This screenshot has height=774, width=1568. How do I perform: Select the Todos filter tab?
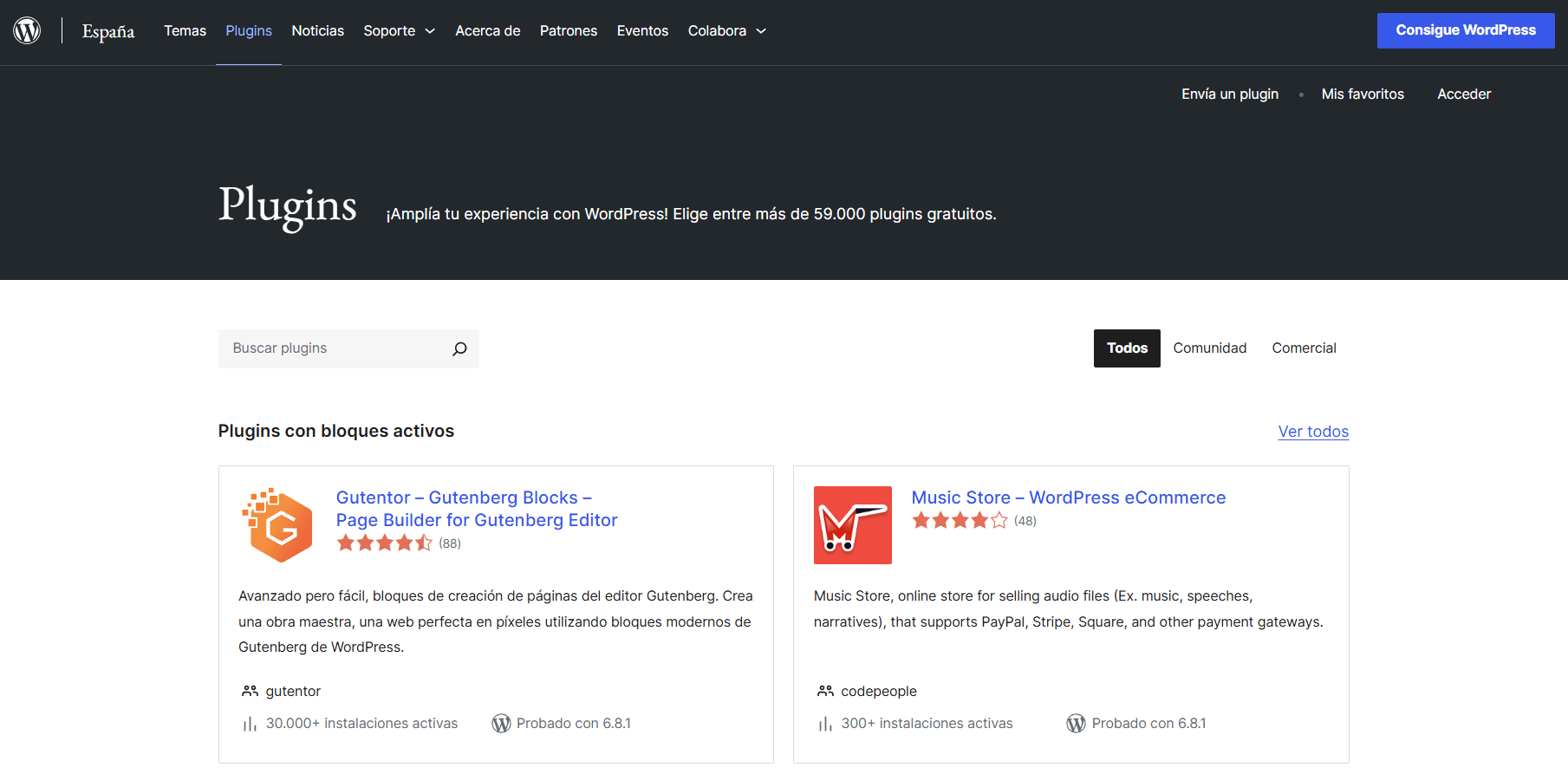[1127, 348]
